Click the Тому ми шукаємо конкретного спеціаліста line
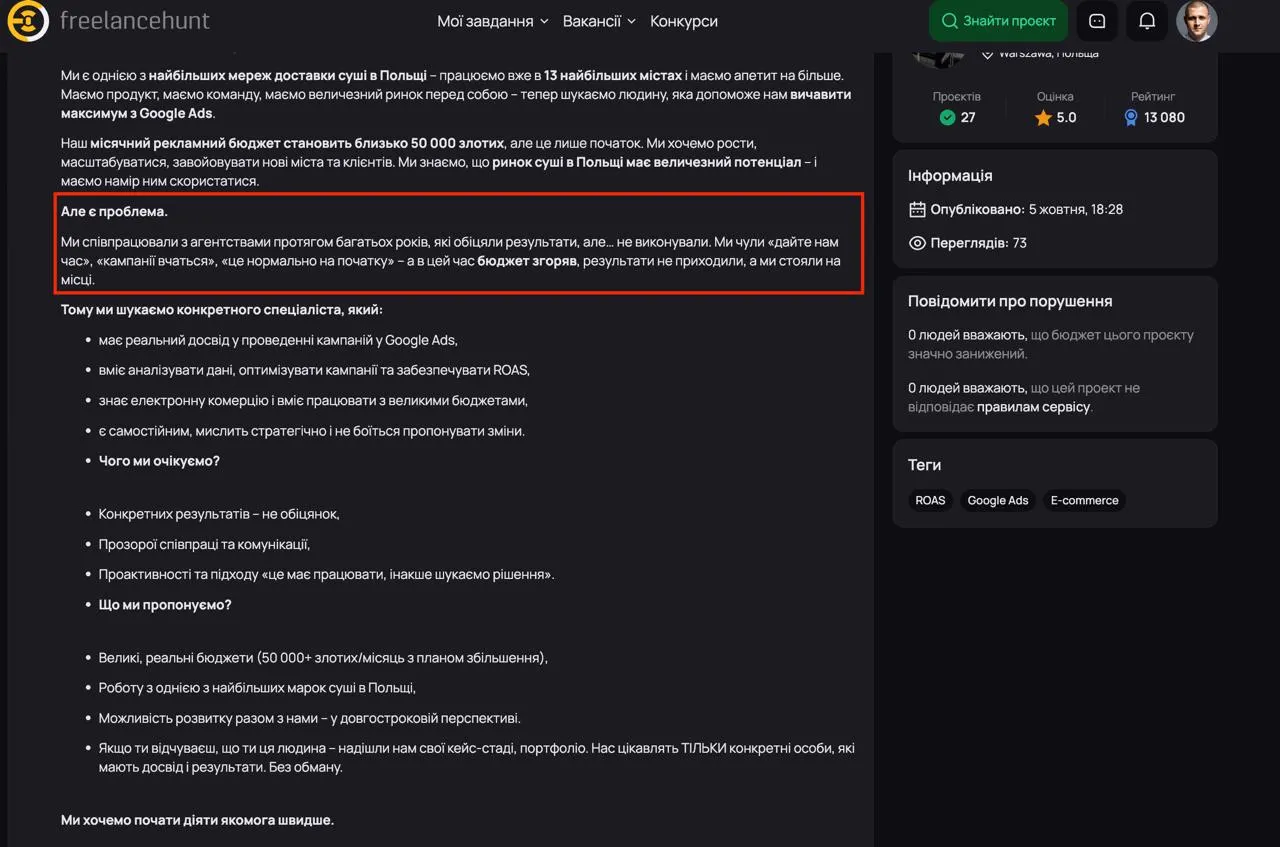 (x=222, y=310)
